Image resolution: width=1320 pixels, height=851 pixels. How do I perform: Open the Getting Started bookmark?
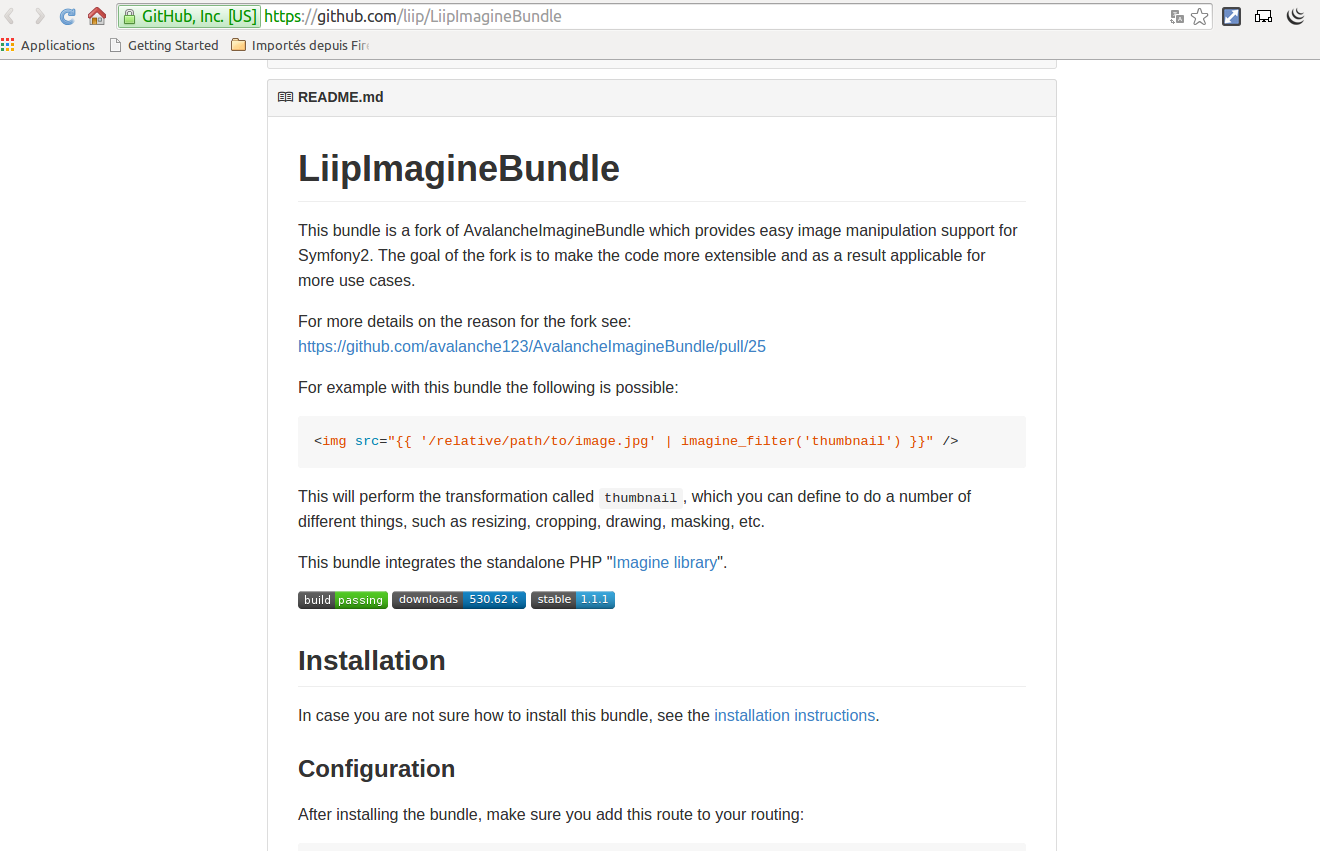(x=164, y=45)
